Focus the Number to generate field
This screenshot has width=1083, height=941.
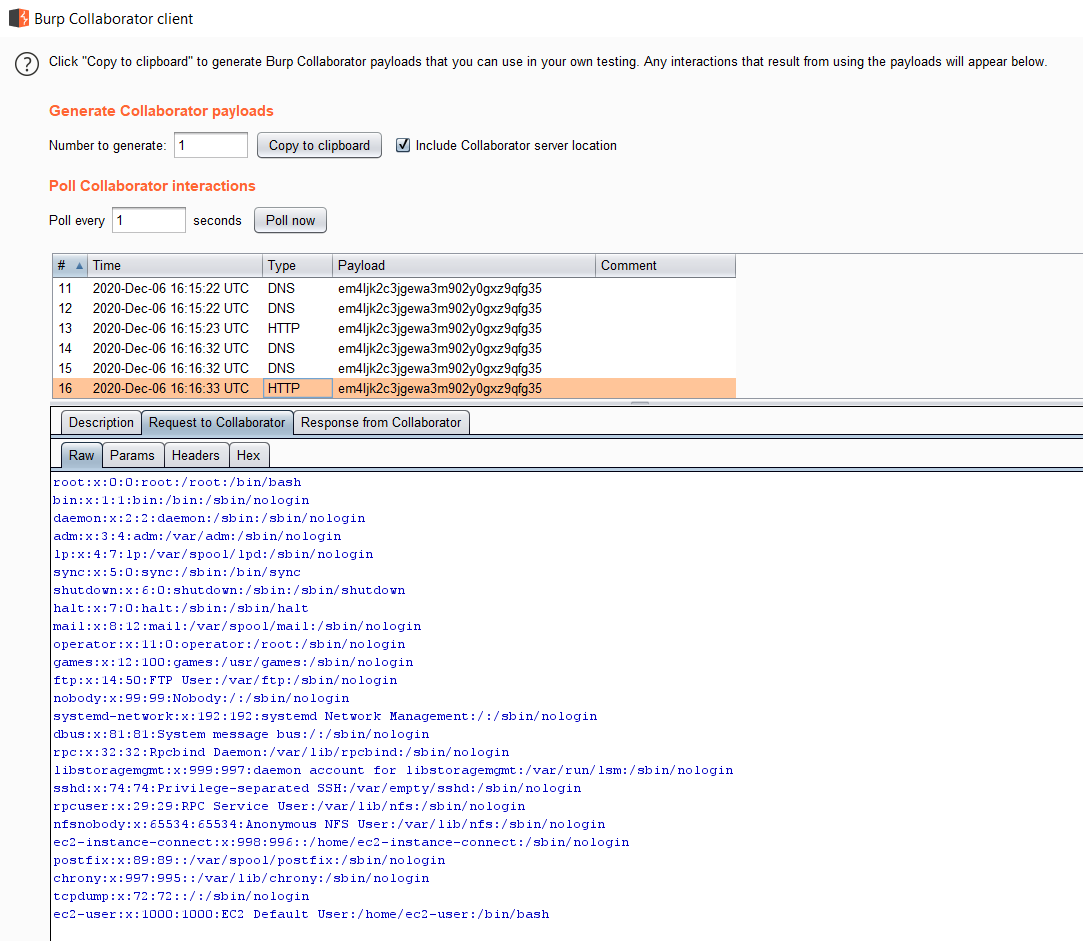click(211, 145)
